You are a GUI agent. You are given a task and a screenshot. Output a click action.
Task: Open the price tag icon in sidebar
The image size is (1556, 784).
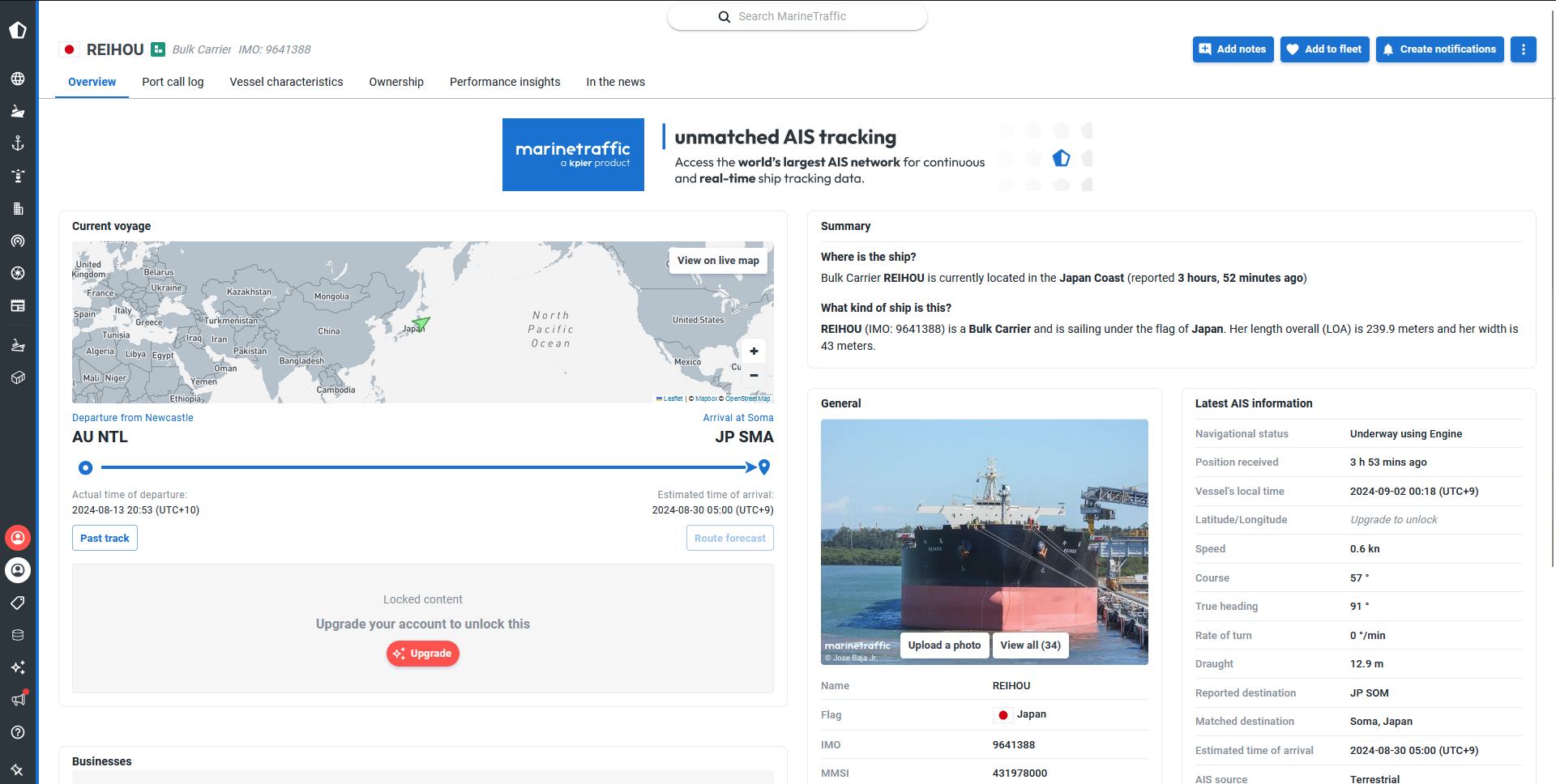(x=18, y=603)
